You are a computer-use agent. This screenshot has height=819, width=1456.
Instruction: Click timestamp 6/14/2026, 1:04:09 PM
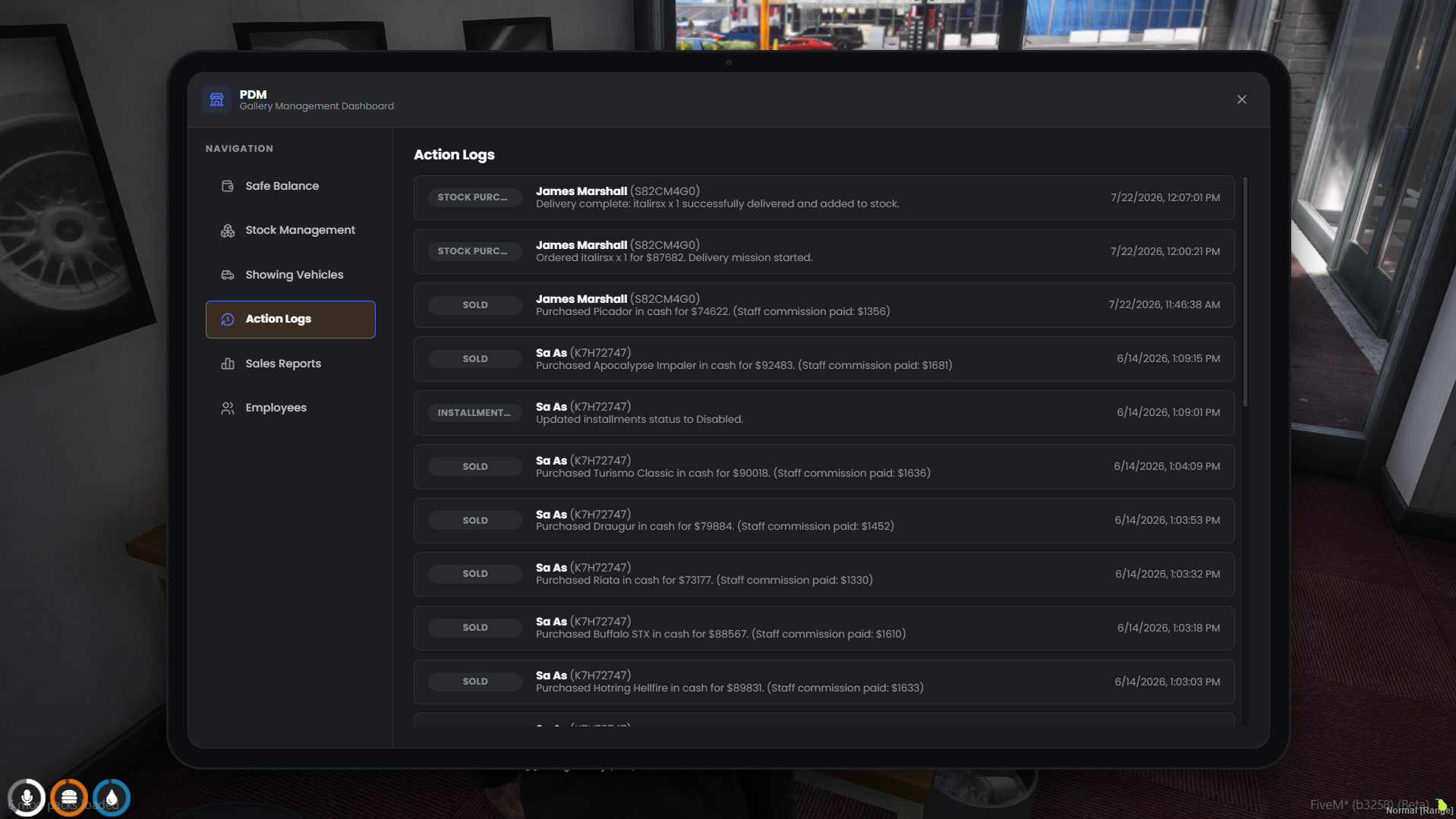pyautogui.click(x=1167, y=467)
